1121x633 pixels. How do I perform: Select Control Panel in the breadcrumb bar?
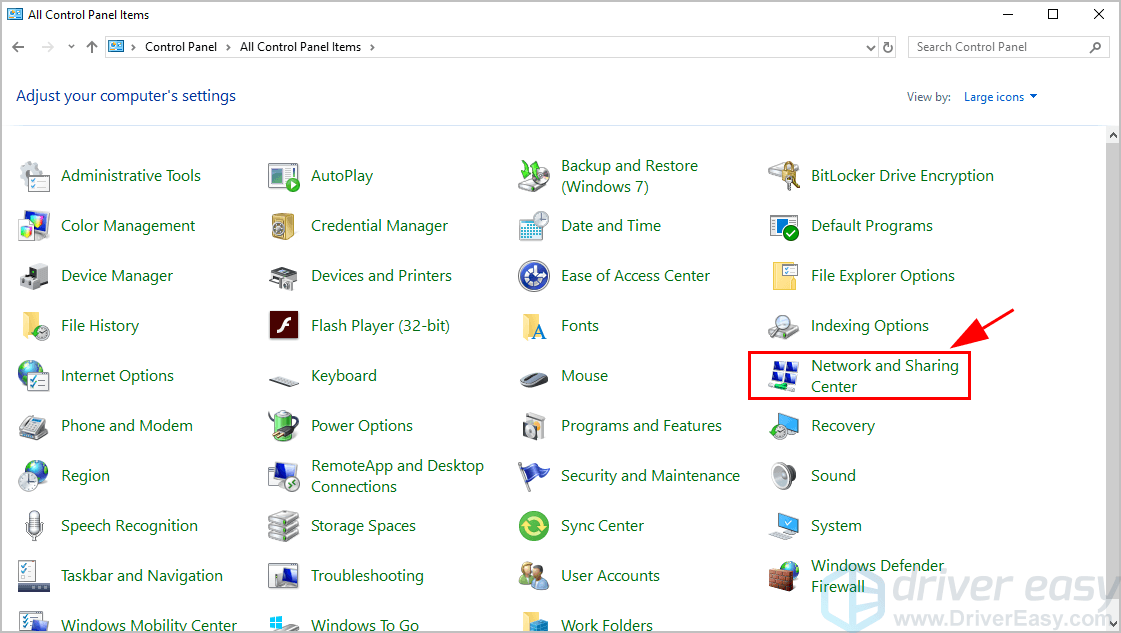coord(181,46)
